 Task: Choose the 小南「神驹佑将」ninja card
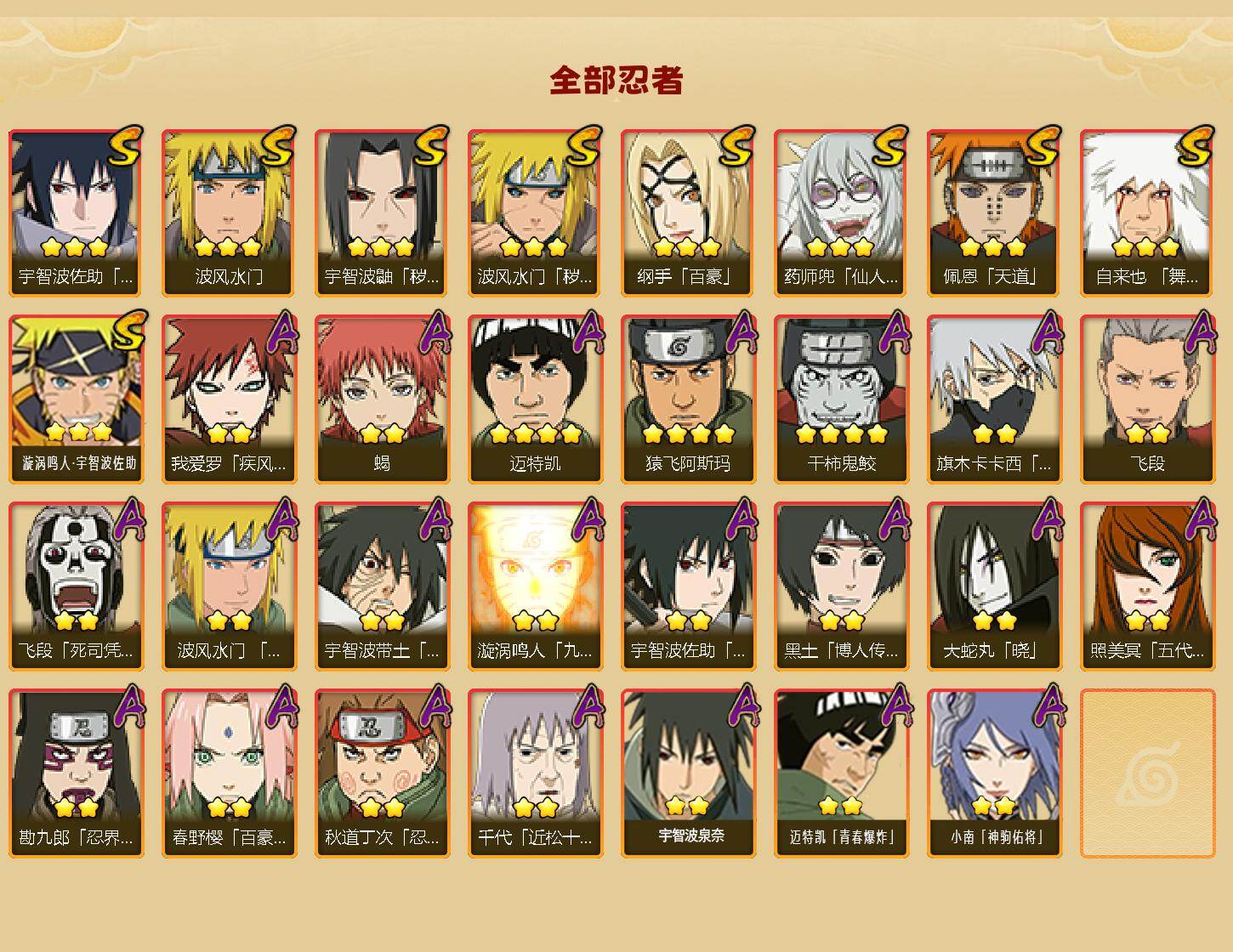[994, 773]
